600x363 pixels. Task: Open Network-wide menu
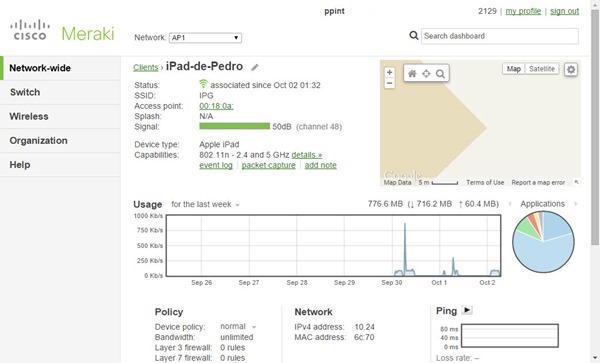coord(60,68)
